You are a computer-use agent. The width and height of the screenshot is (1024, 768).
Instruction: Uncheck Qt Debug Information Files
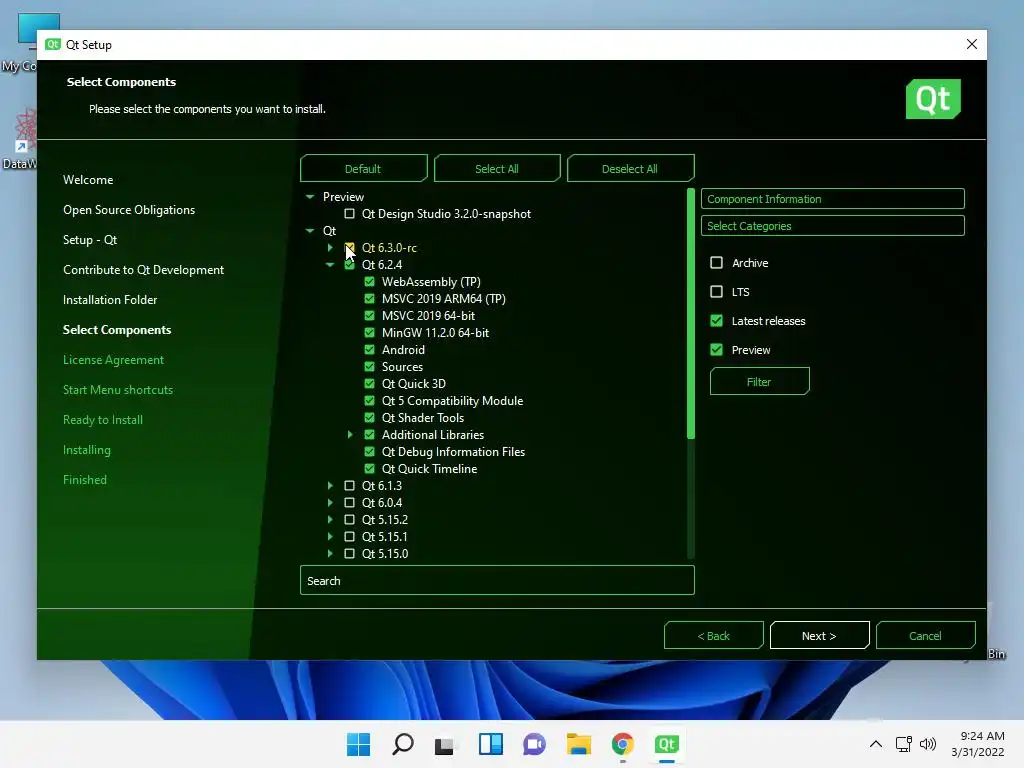(369, 451)
